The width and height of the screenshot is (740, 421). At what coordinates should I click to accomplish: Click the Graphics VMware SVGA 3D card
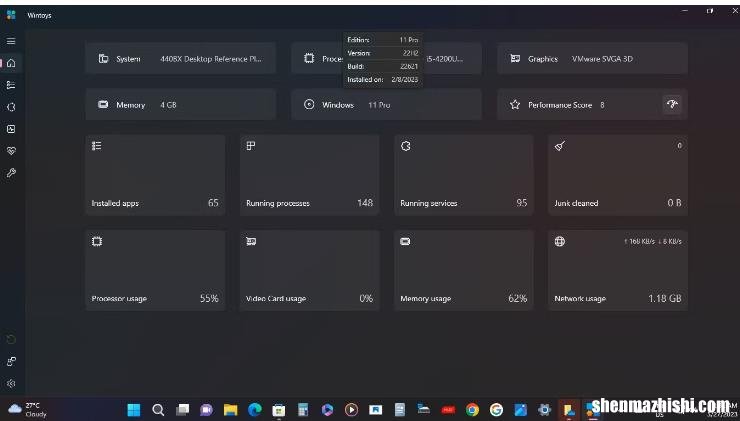point(592,59)
